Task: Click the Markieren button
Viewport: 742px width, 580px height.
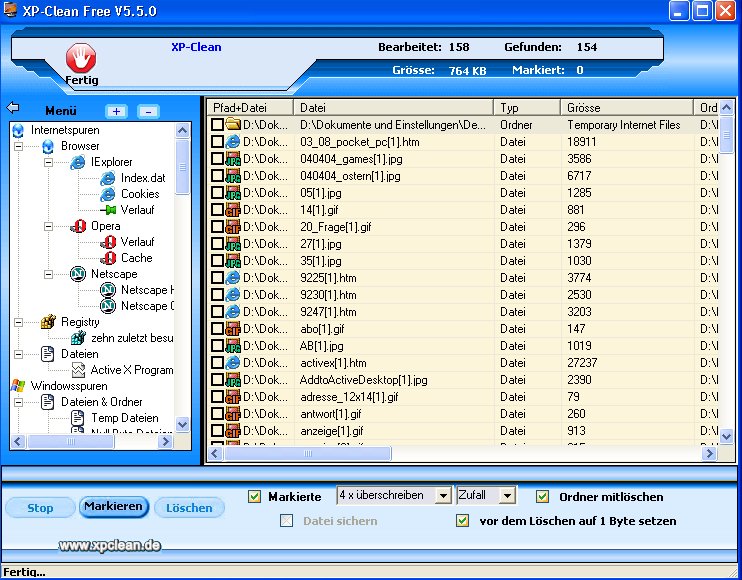Action: coord(114,507)
